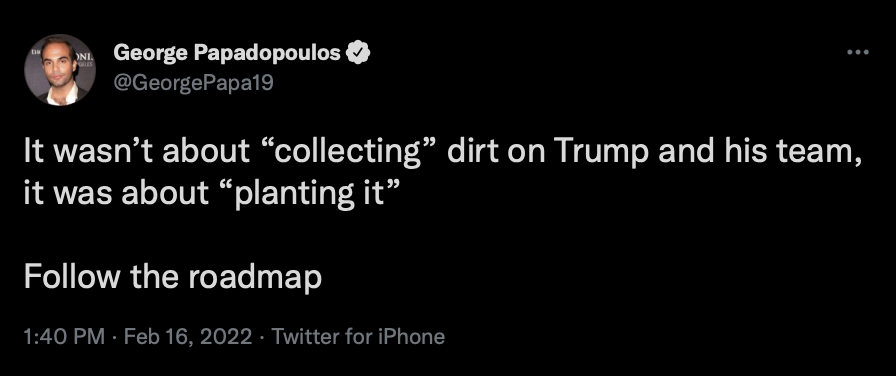Click the word Trump in tweet
Screen dimensions: 896x376
(x=602, y=152)
